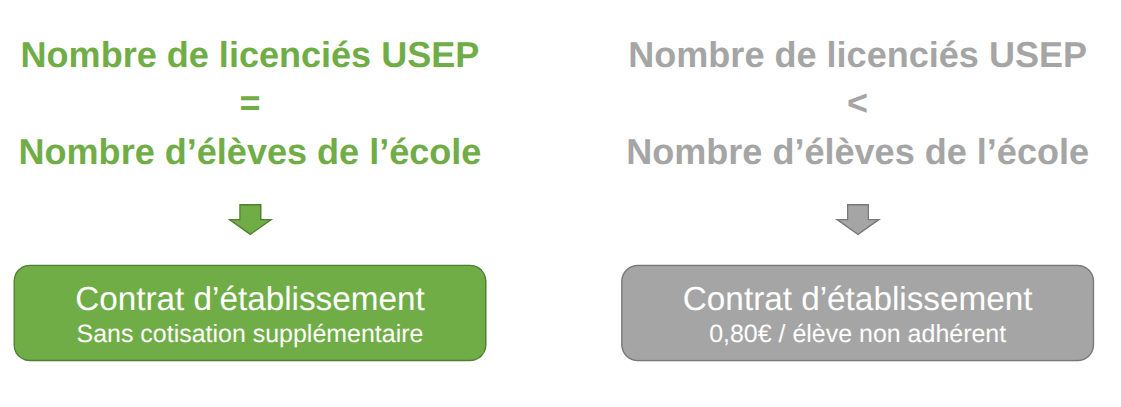Click the green equals sign
1121x407 pixels.
(x=250, y=103)
